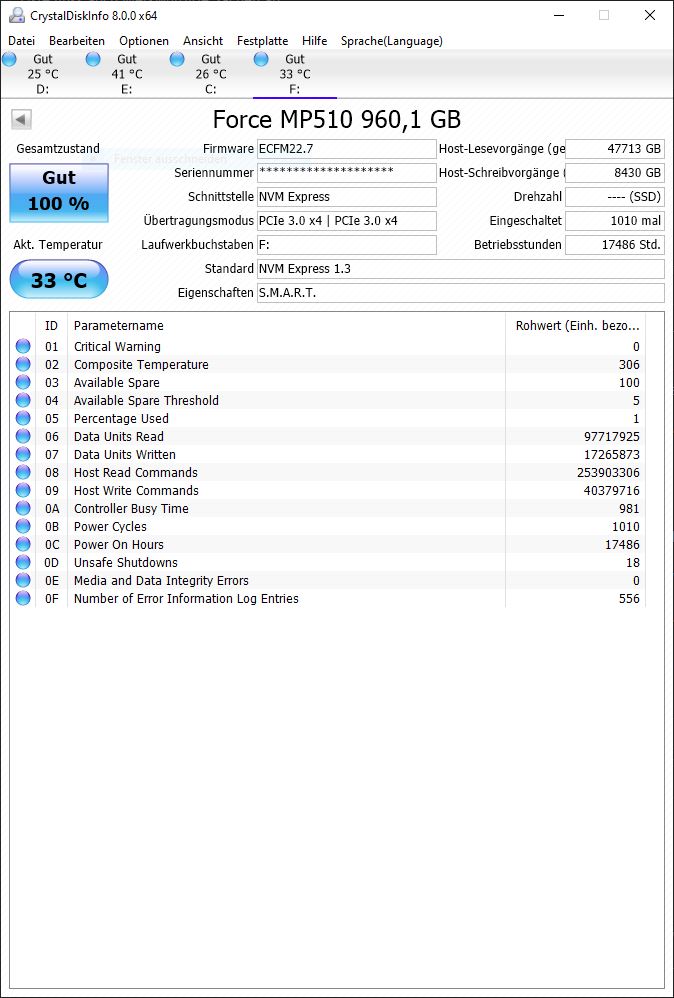This screenshot has height=998, width=674.
Task: Select the Unsafe Shutdowns parameter name
Action: coord(125,563)
